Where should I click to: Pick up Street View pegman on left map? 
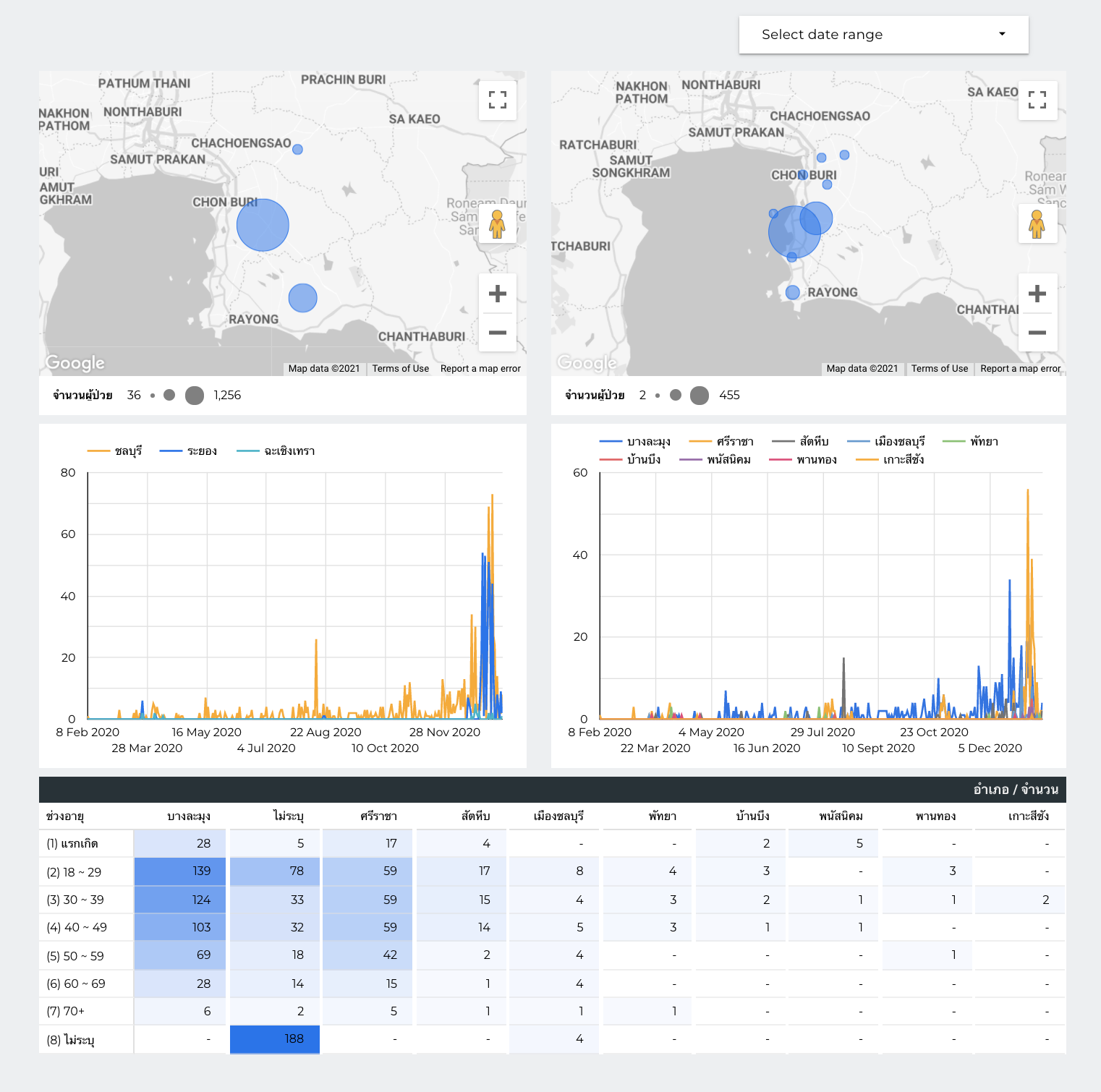tap(497, 223)
